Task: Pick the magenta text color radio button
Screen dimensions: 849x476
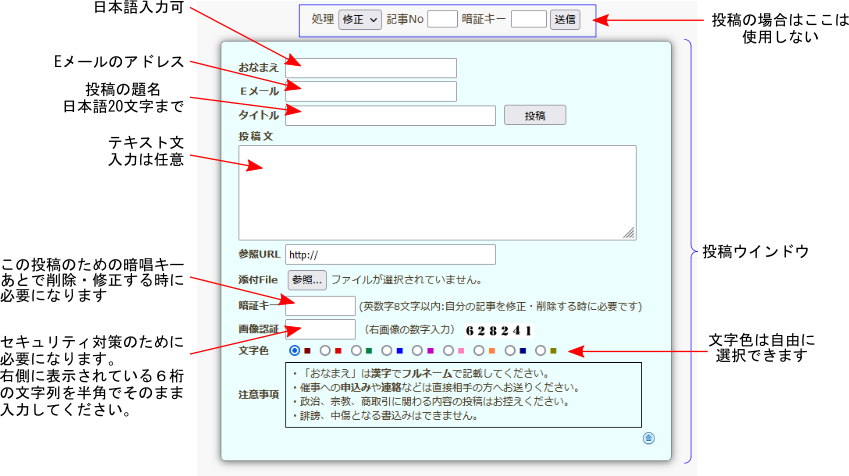Action: click(418, 351)
